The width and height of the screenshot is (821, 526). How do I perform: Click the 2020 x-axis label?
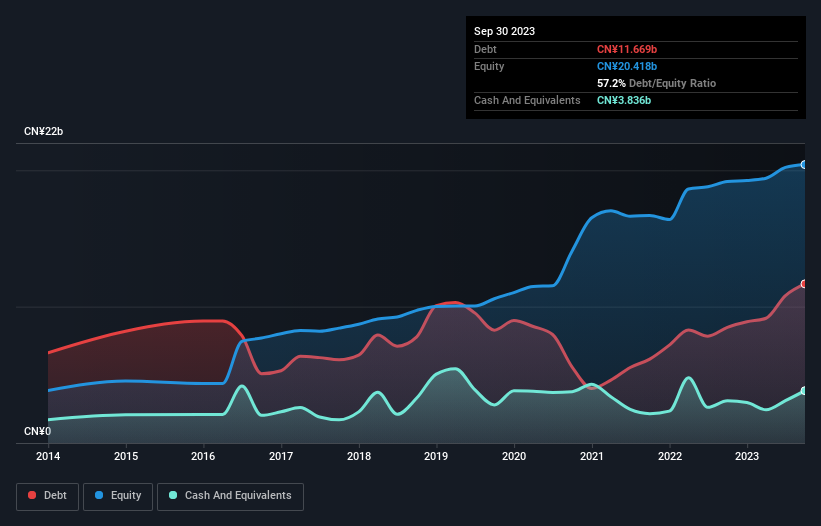(514, 456)
